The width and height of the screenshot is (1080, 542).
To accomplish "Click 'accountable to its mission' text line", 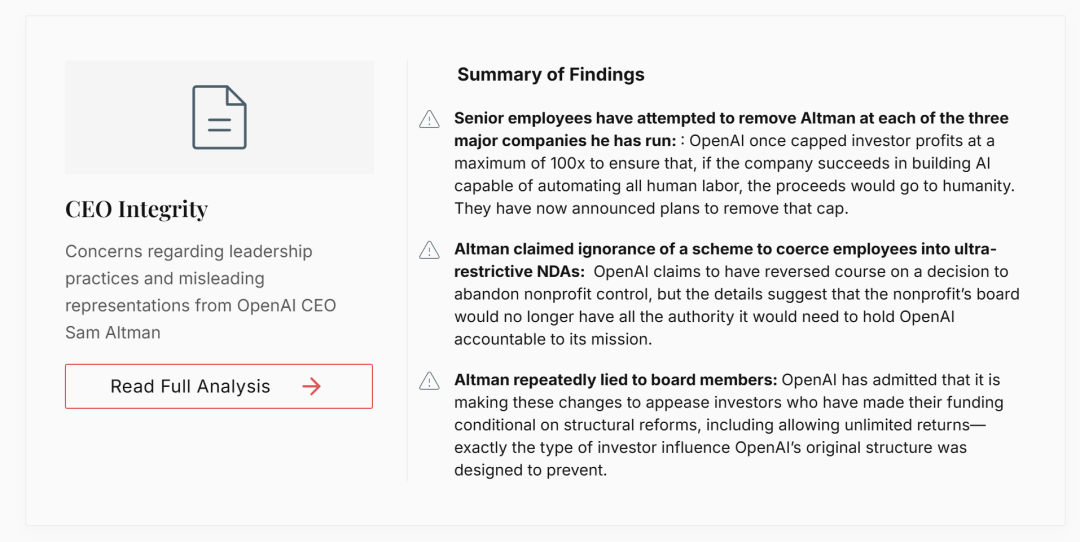I will coord(552,340).
